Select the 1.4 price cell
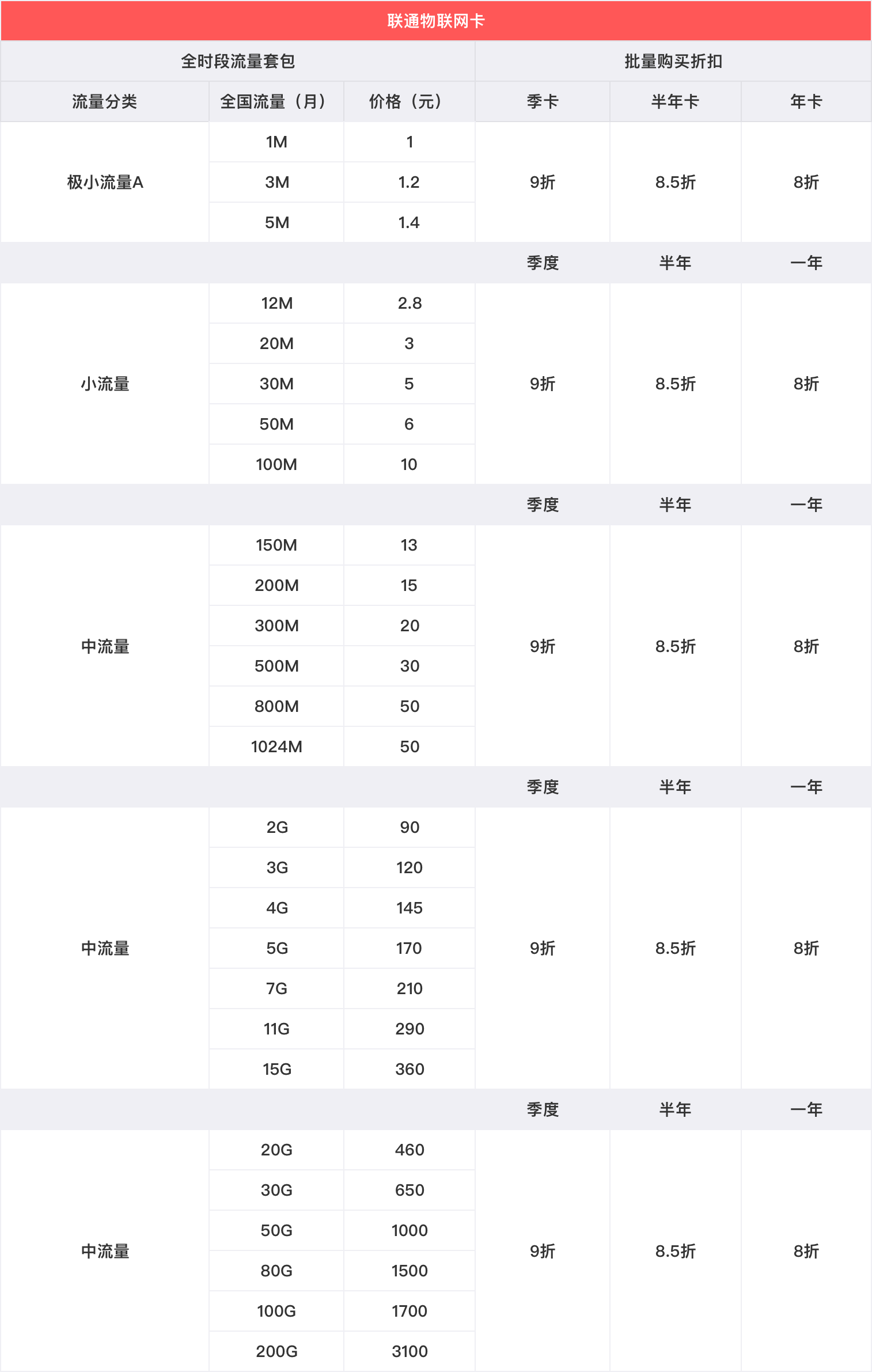Viewport: 872px width, 1372px height. (409, 223)
